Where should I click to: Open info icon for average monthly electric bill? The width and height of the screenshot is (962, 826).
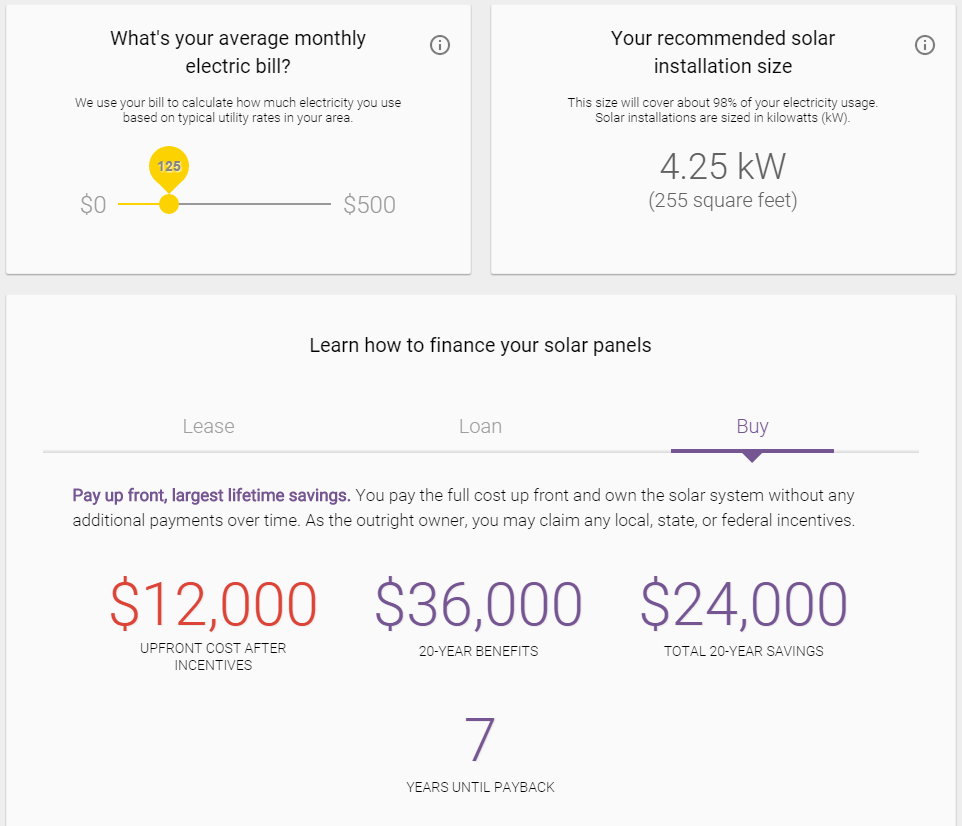coord(440,45)
